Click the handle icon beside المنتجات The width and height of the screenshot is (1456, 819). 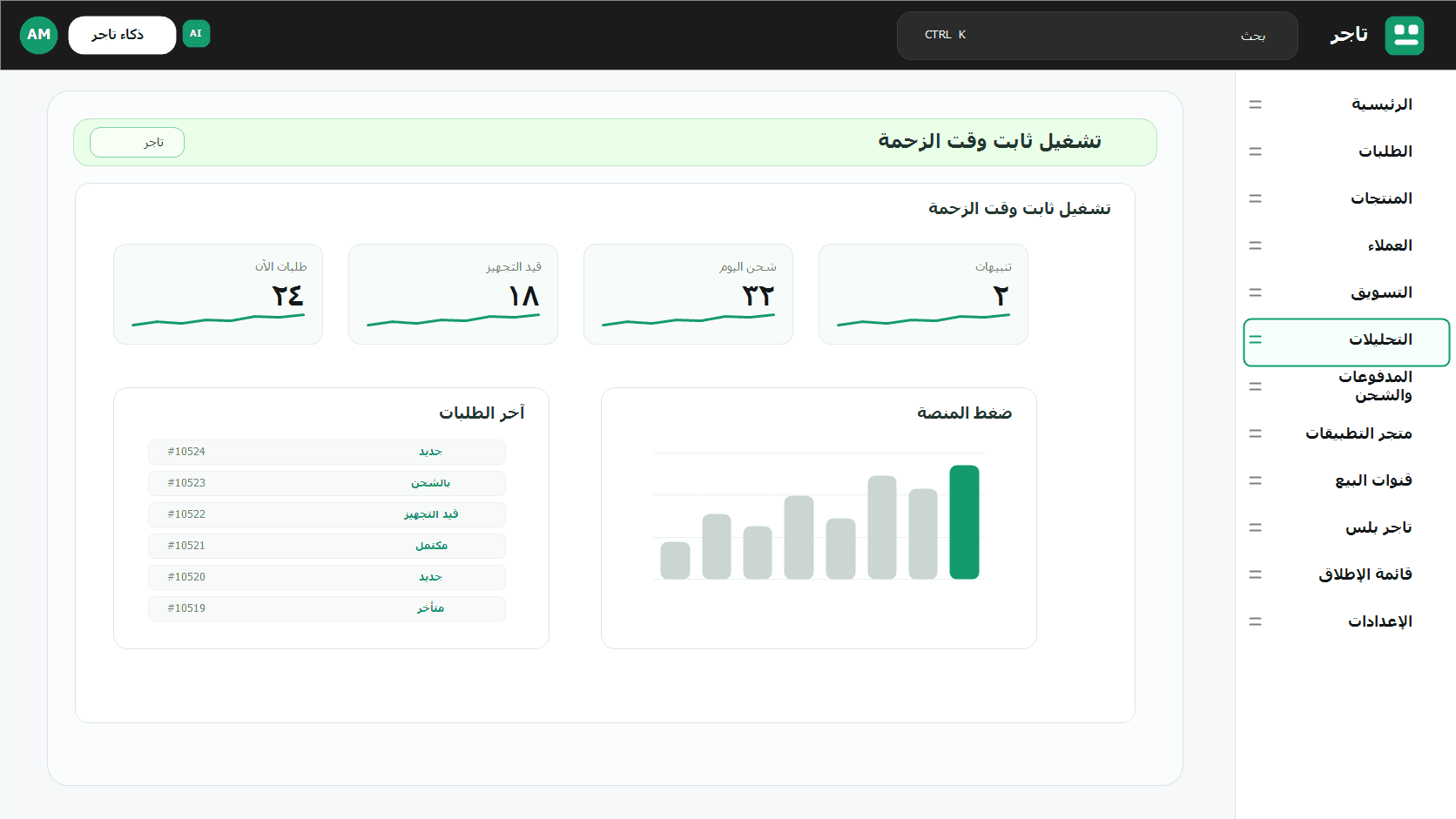pos(1255,198)
